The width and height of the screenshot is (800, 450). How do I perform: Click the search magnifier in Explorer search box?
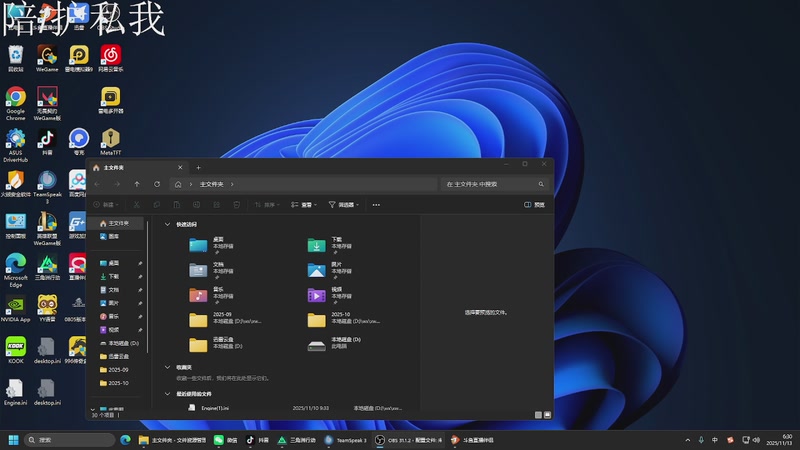(x=541, y=184)
